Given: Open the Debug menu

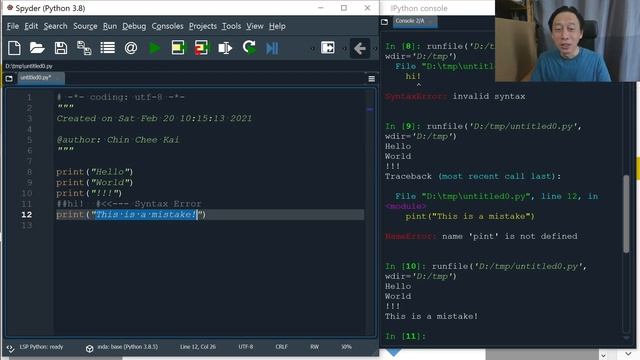Looking at the screenshot, I should point(134,26).
